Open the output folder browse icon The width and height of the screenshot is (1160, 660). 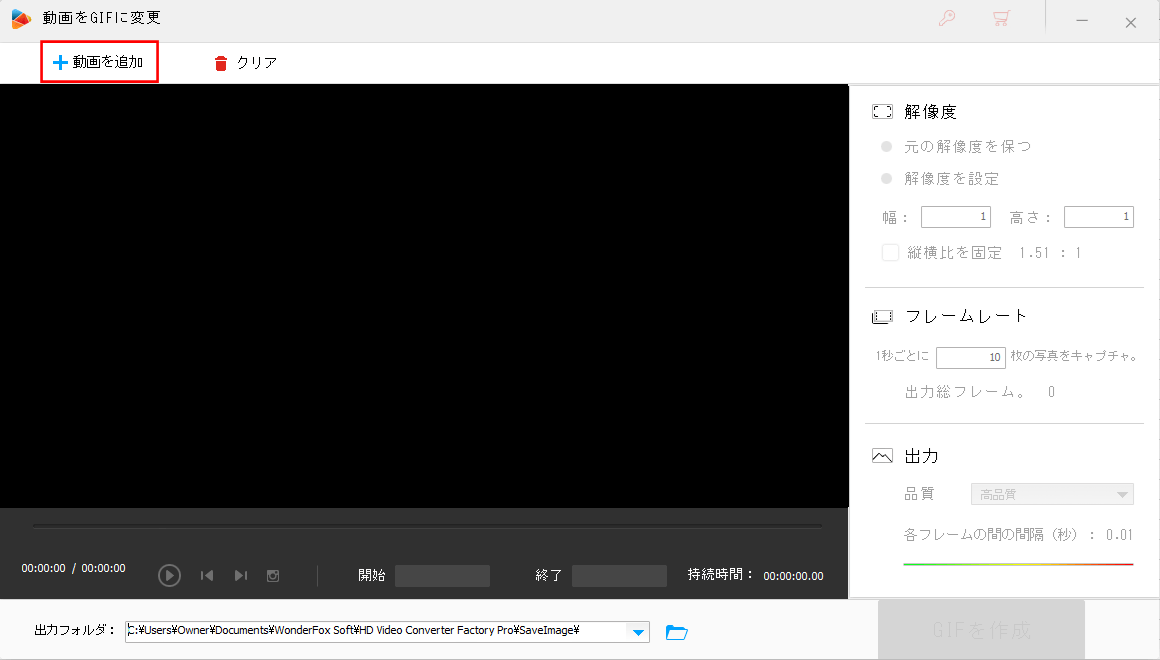[677, 632]
